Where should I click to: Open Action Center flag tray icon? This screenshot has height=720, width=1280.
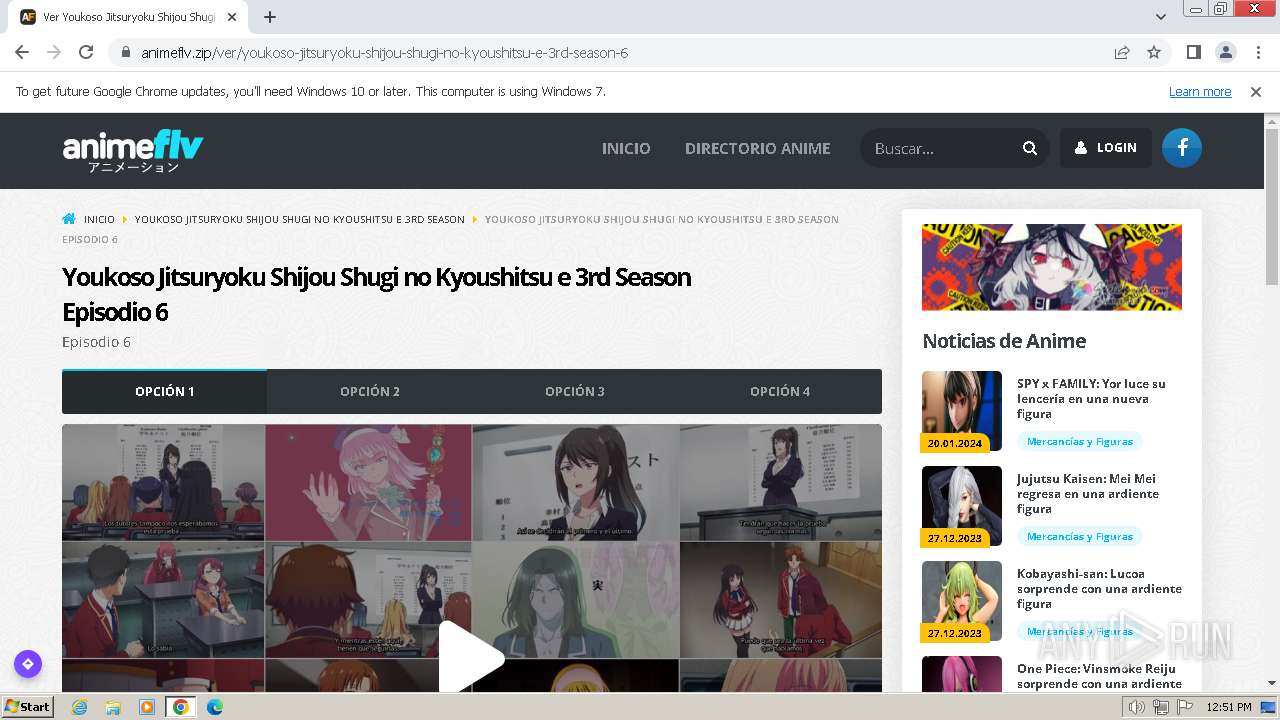tap(1185, 707)
